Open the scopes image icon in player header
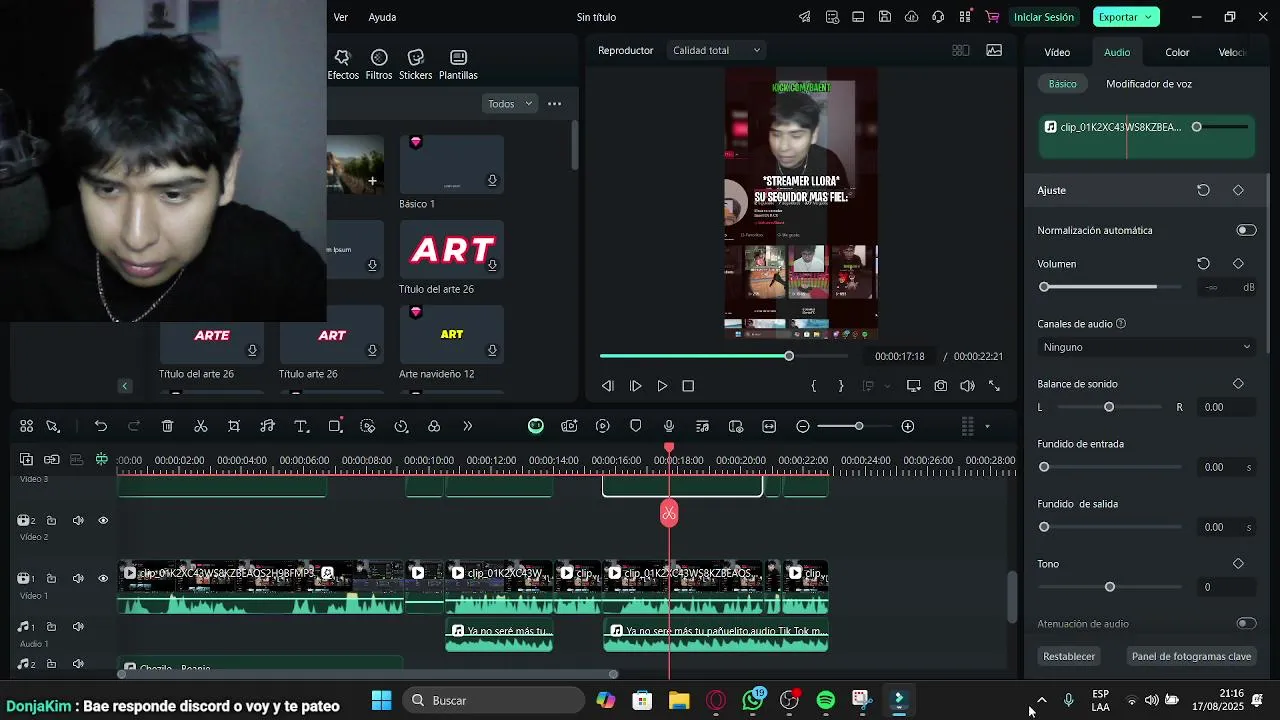1280x720 pixels. (994, 50)
